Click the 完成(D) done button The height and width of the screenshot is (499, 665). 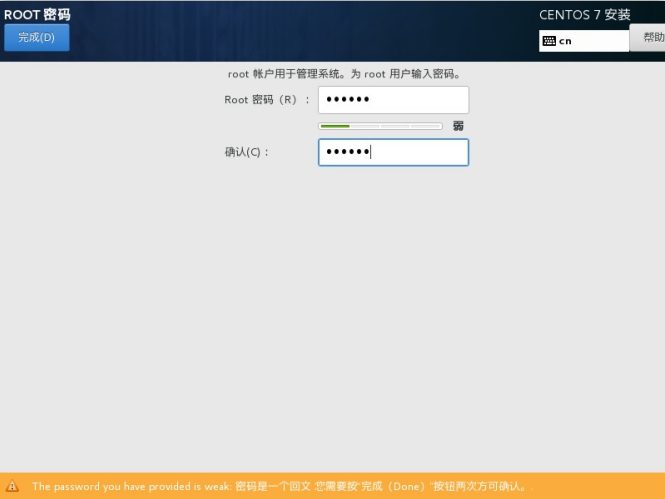[x=36, y=37]
